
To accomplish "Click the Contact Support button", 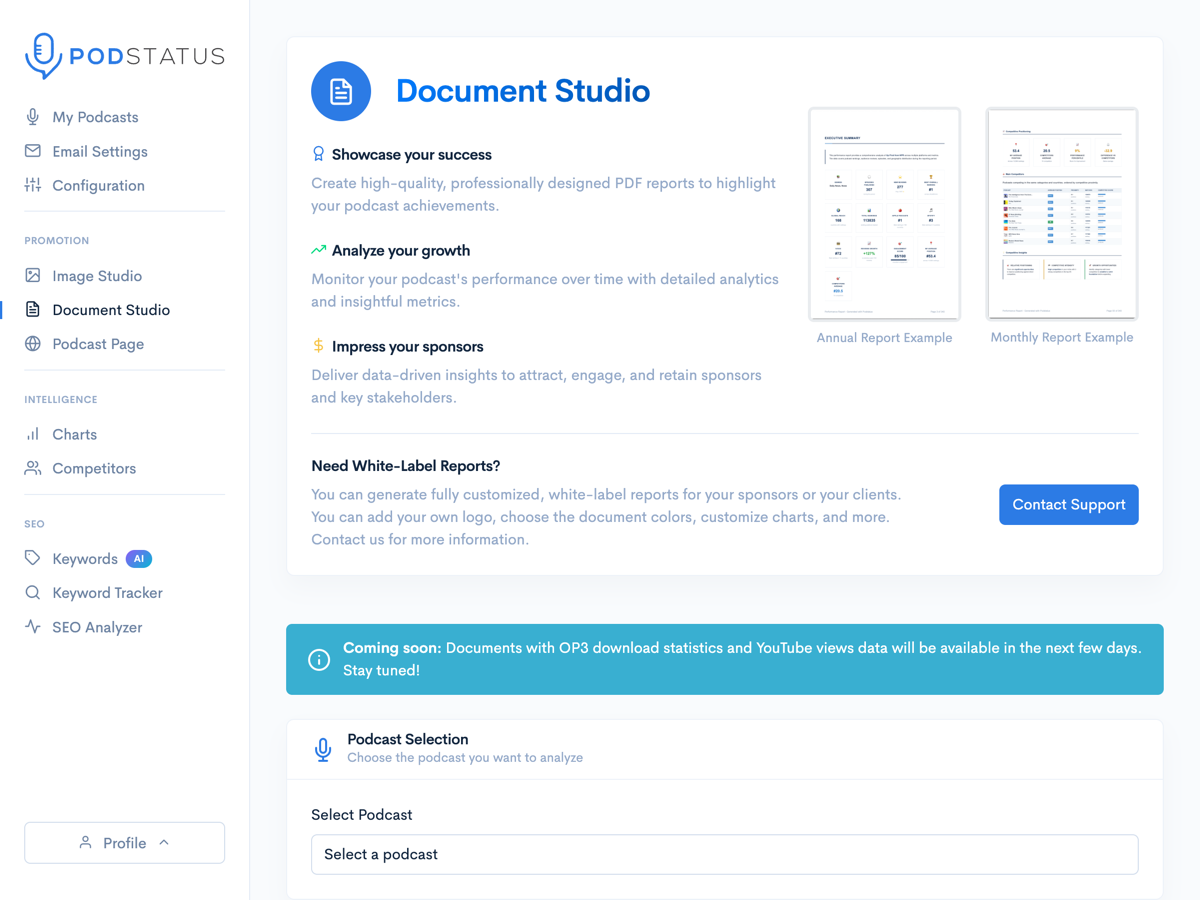I will [x=1068, y=504].
